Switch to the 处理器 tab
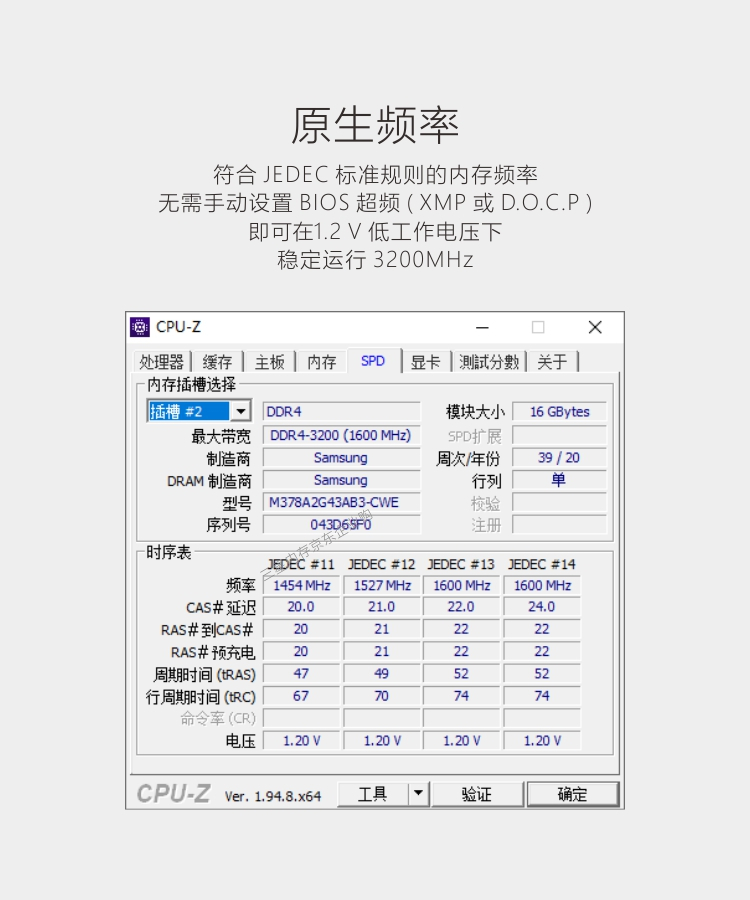 (x=161, y=362)
